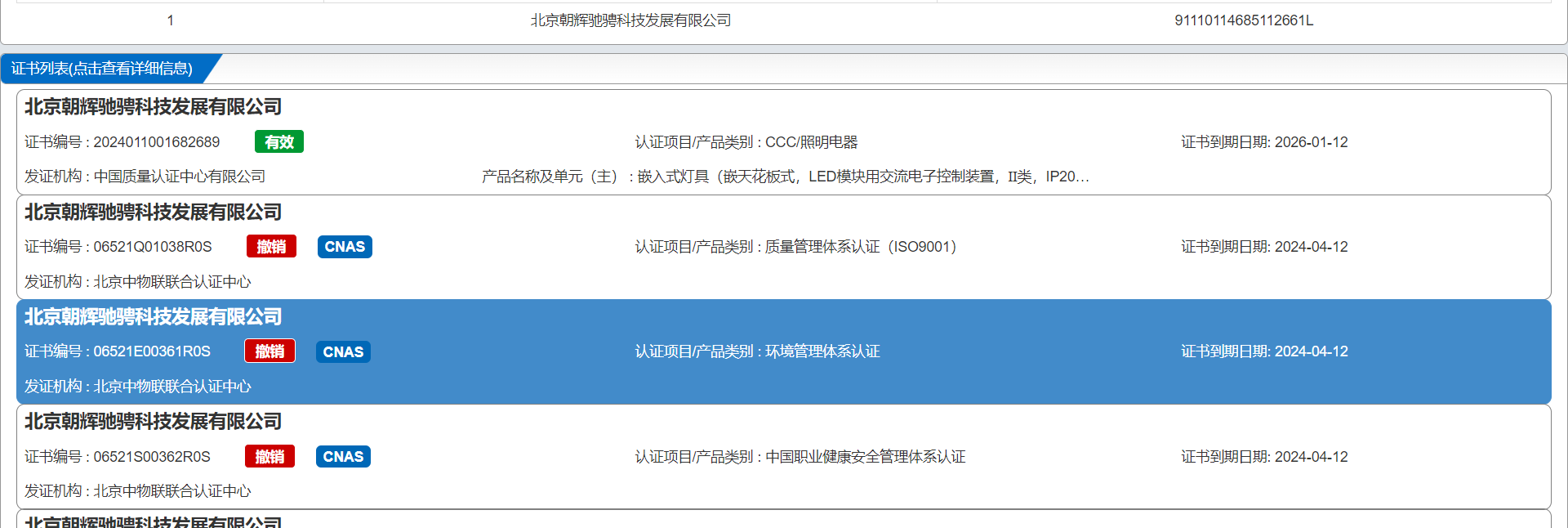Image resolution: width=1568 pixels, height=528 pixels.
Task: Click 认证项目/产品类别 : 质量管理体系认证（ISO9001）
Action: 796,247
